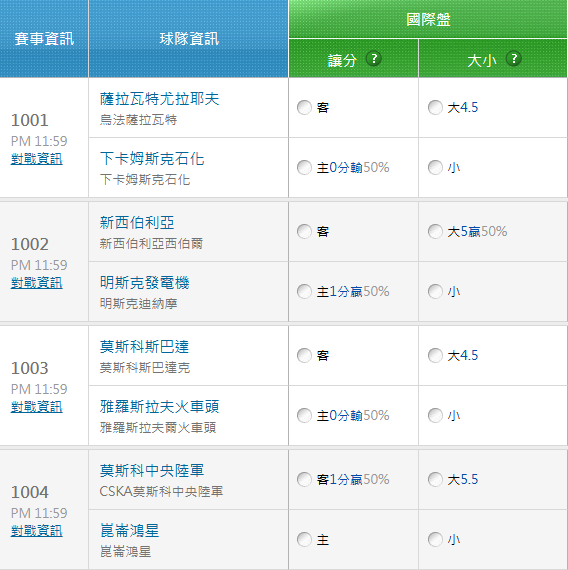568x570 pixels.
Task: Pick 客 radio for match 1003
Action: tap(304, 356)
